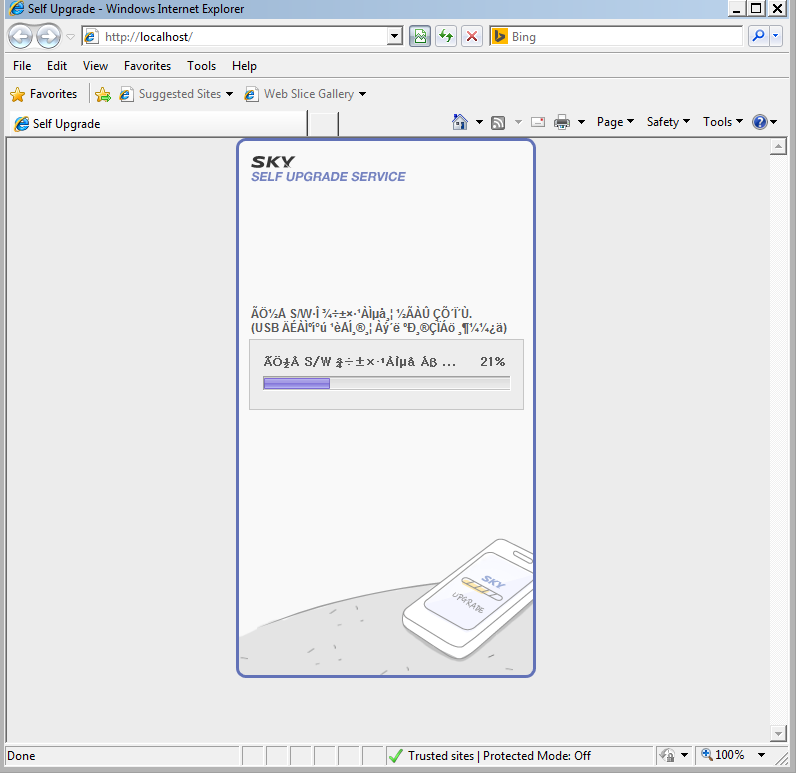Viewport: 796px width, 773px height.
Task: Toggle Compatibility View icon
Action: pyautogui.click(x=420, y=37)
